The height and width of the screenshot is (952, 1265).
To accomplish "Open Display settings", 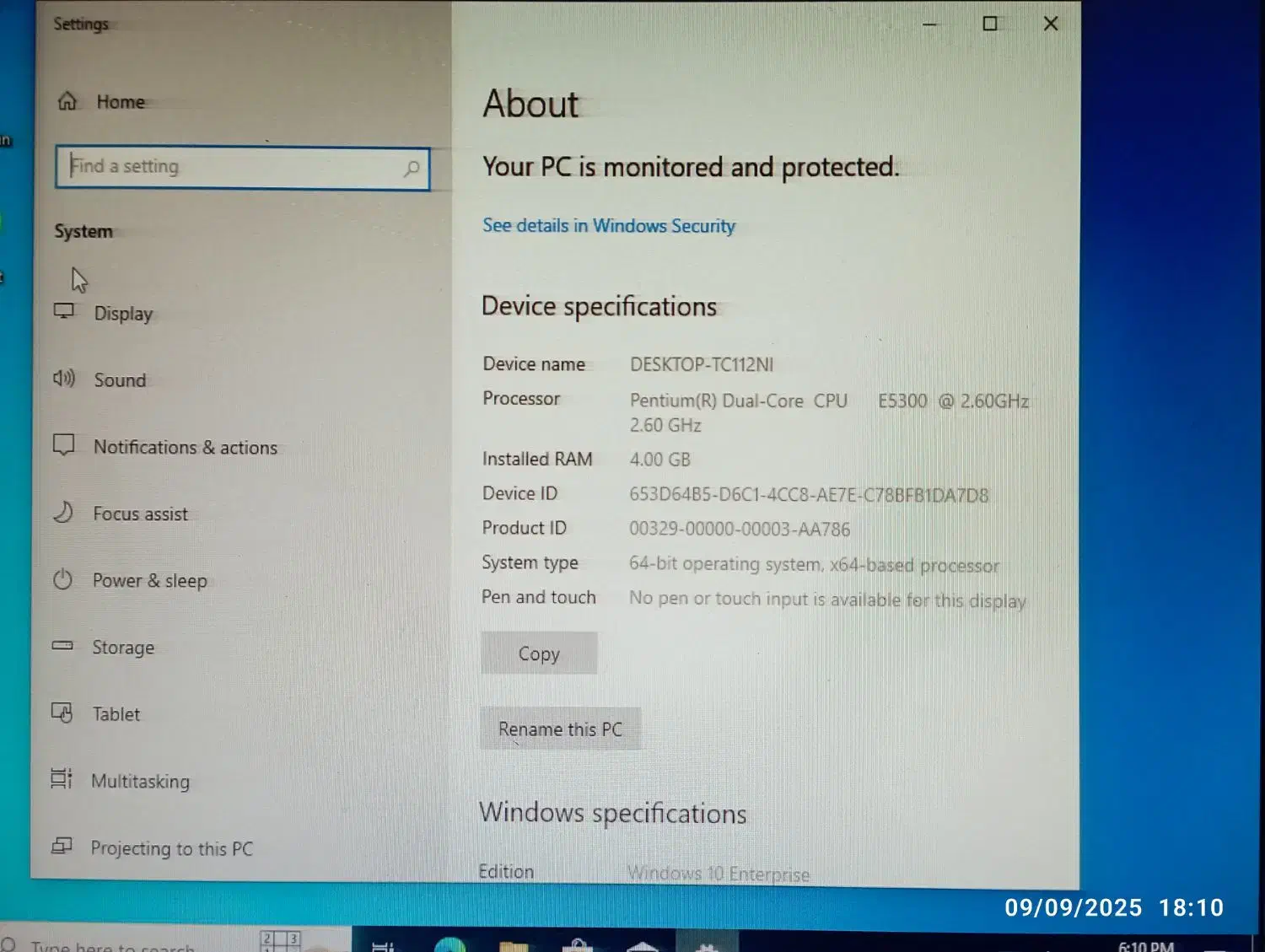I will click(x=123, y=314).
